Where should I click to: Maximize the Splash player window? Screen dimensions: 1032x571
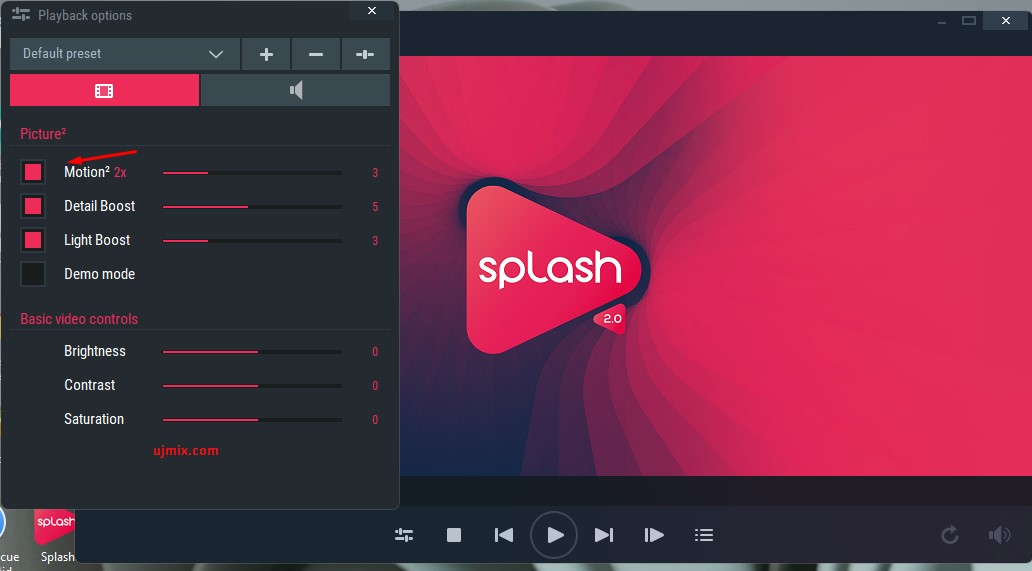[x=969, y=20]
